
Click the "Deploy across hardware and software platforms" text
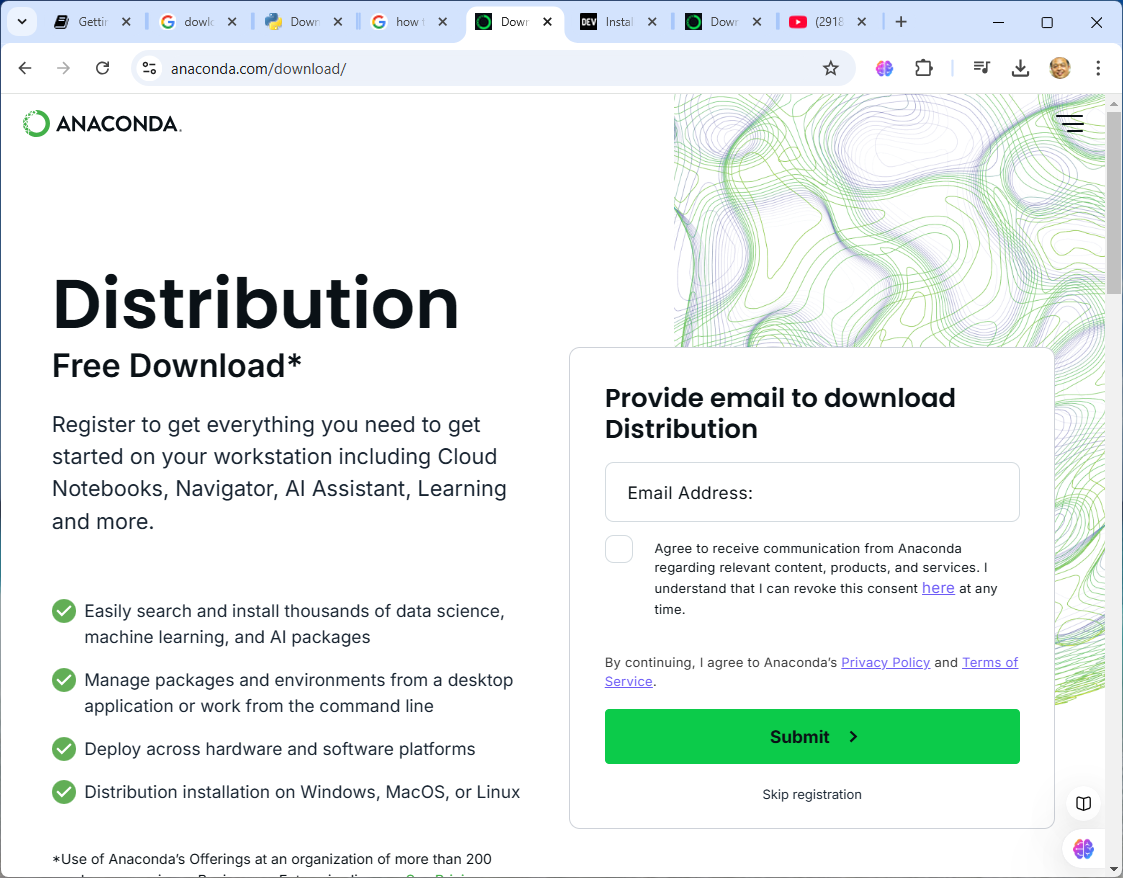click(280, 749)
